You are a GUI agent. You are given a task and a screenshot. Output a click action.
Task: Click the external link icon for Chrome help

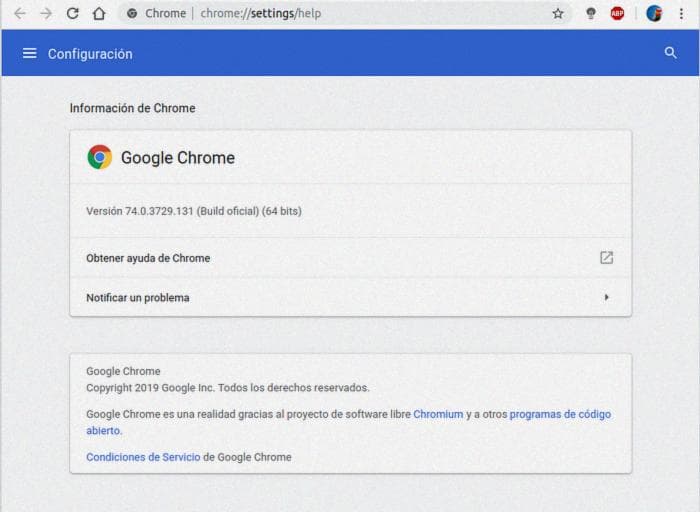pyautogui.click(x=606, y=258)
